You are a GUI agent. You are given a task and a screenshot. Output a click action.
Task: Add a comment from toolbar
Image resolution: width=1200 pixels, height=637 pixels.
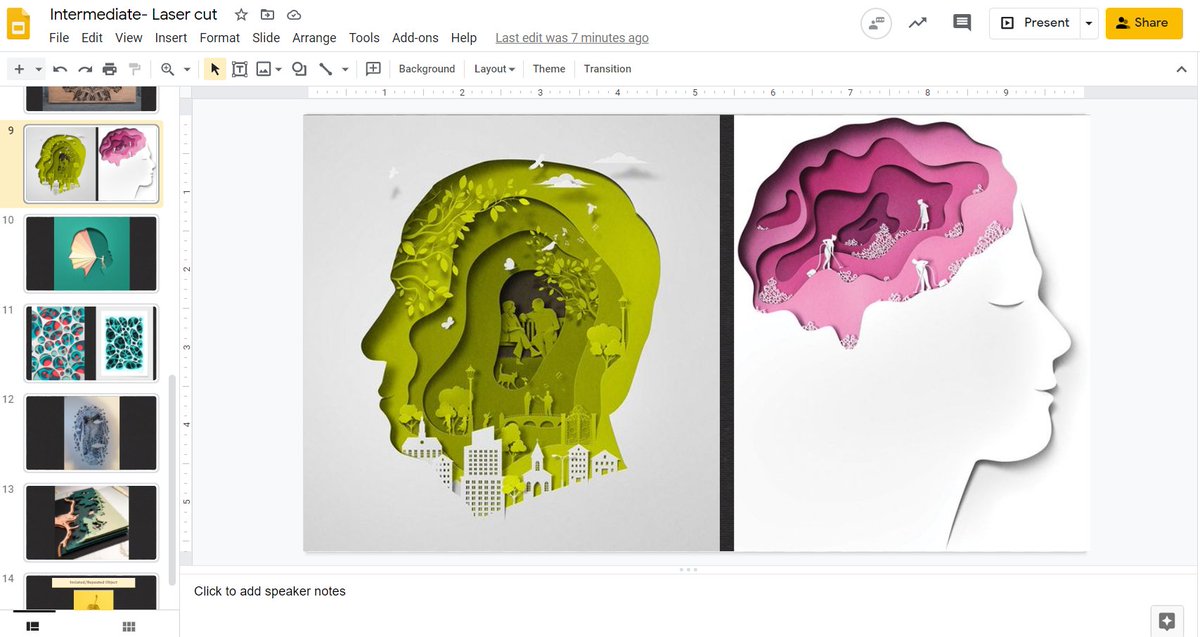pyautogui.click(x=373, y=69)
